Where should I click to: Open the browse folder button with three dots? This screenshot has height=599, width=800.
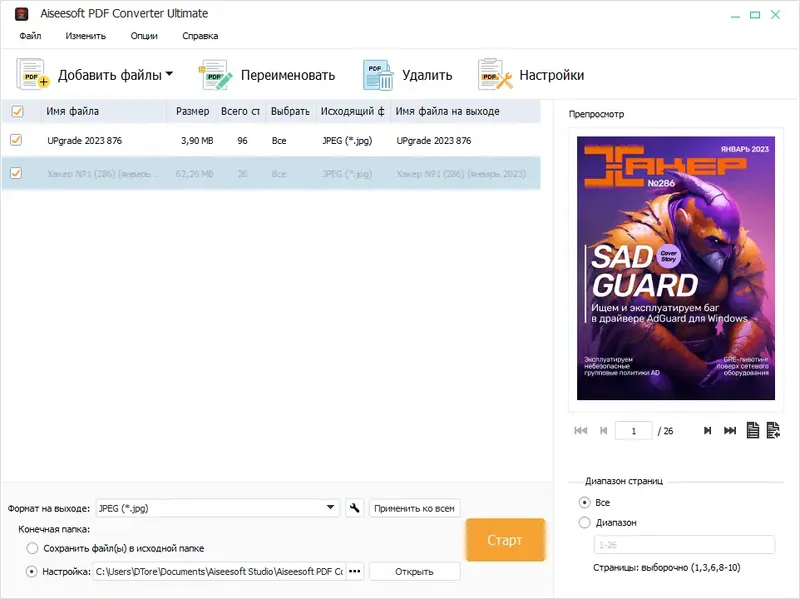click(355, 571)
